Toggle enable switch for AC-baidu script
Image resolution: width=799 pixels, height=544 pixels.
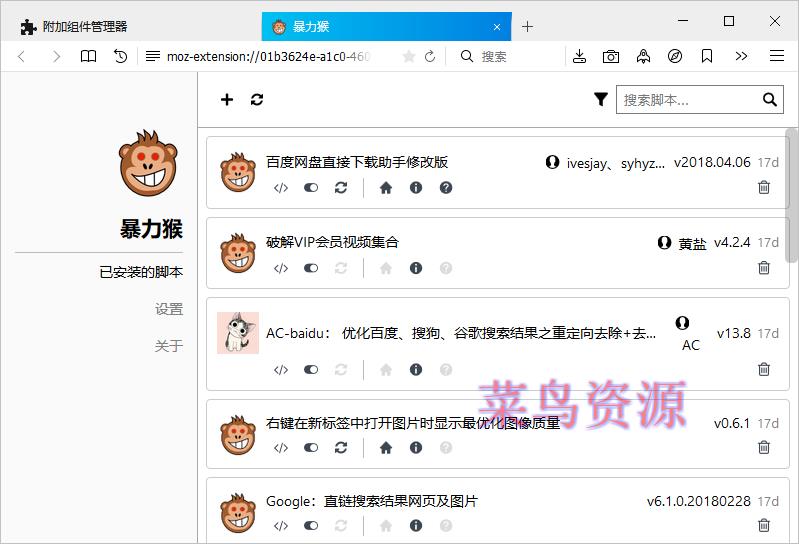(x=311, y=369)
